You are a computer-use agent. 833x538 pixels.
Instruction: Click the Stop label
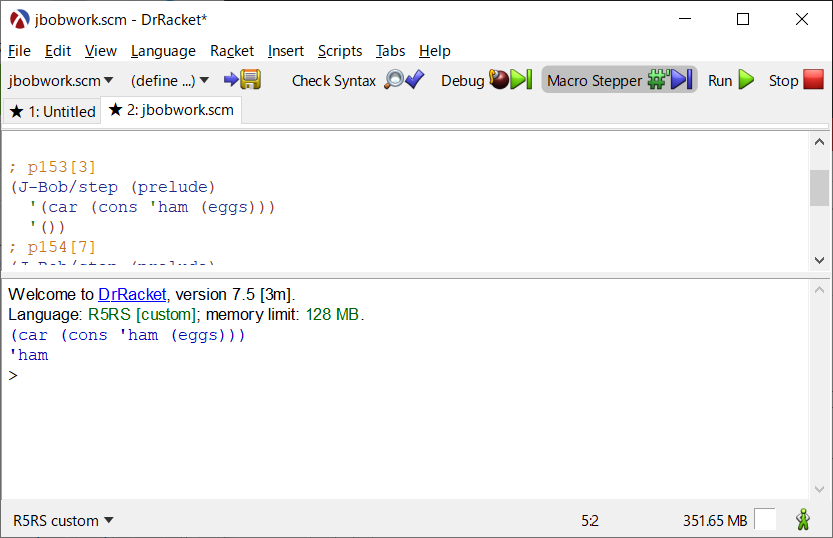pos(784,81)
